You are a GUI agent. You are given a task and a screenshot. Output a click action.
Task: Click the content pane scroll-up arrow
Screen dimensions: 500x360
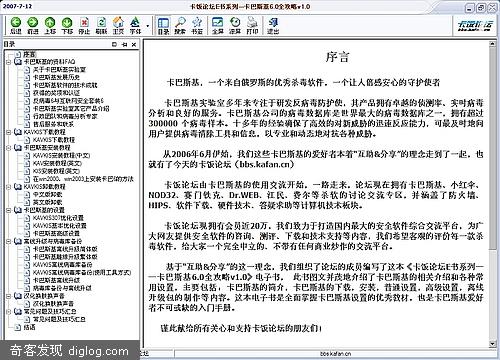492,44
